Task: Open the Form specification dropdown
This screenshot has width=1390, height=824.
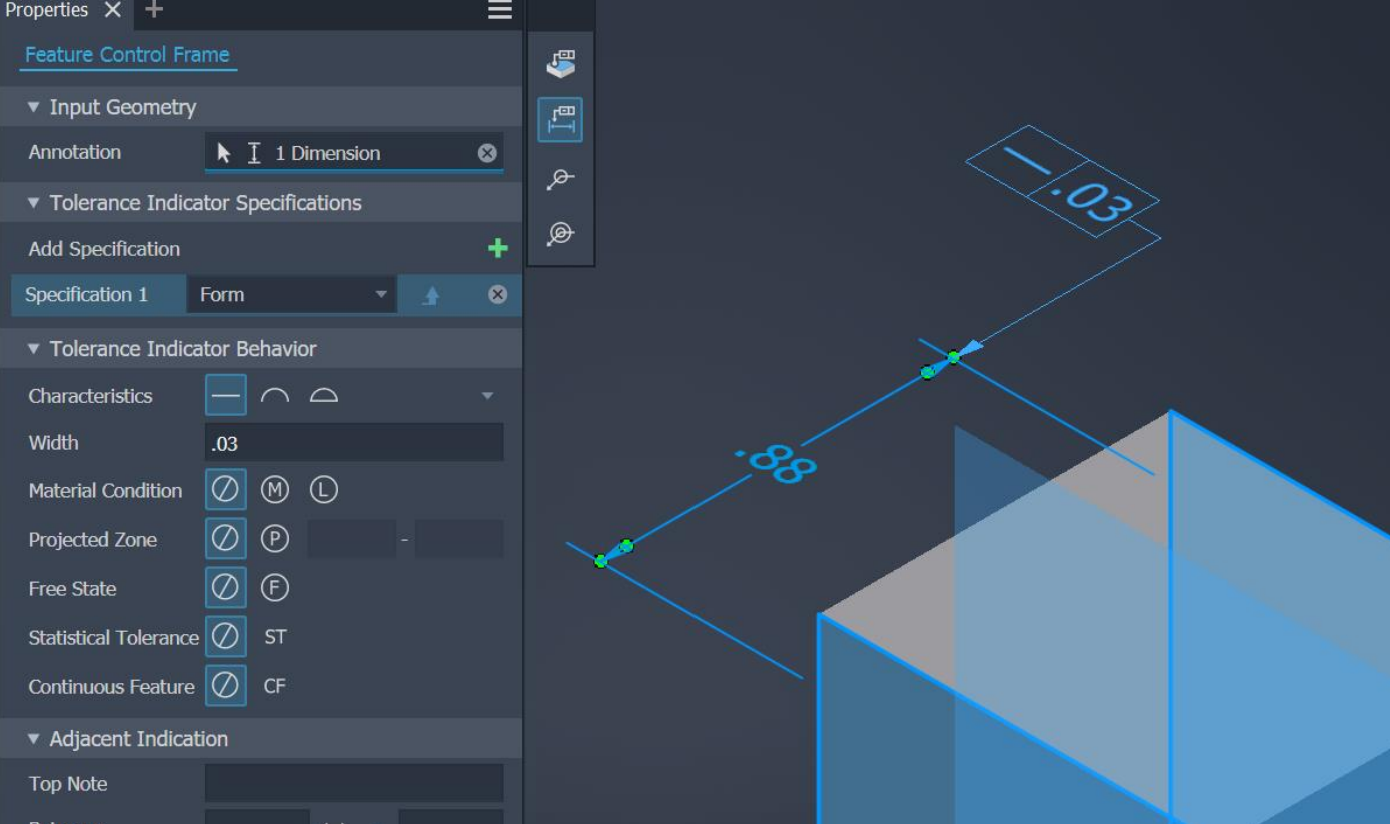Action: pos(291,295)
